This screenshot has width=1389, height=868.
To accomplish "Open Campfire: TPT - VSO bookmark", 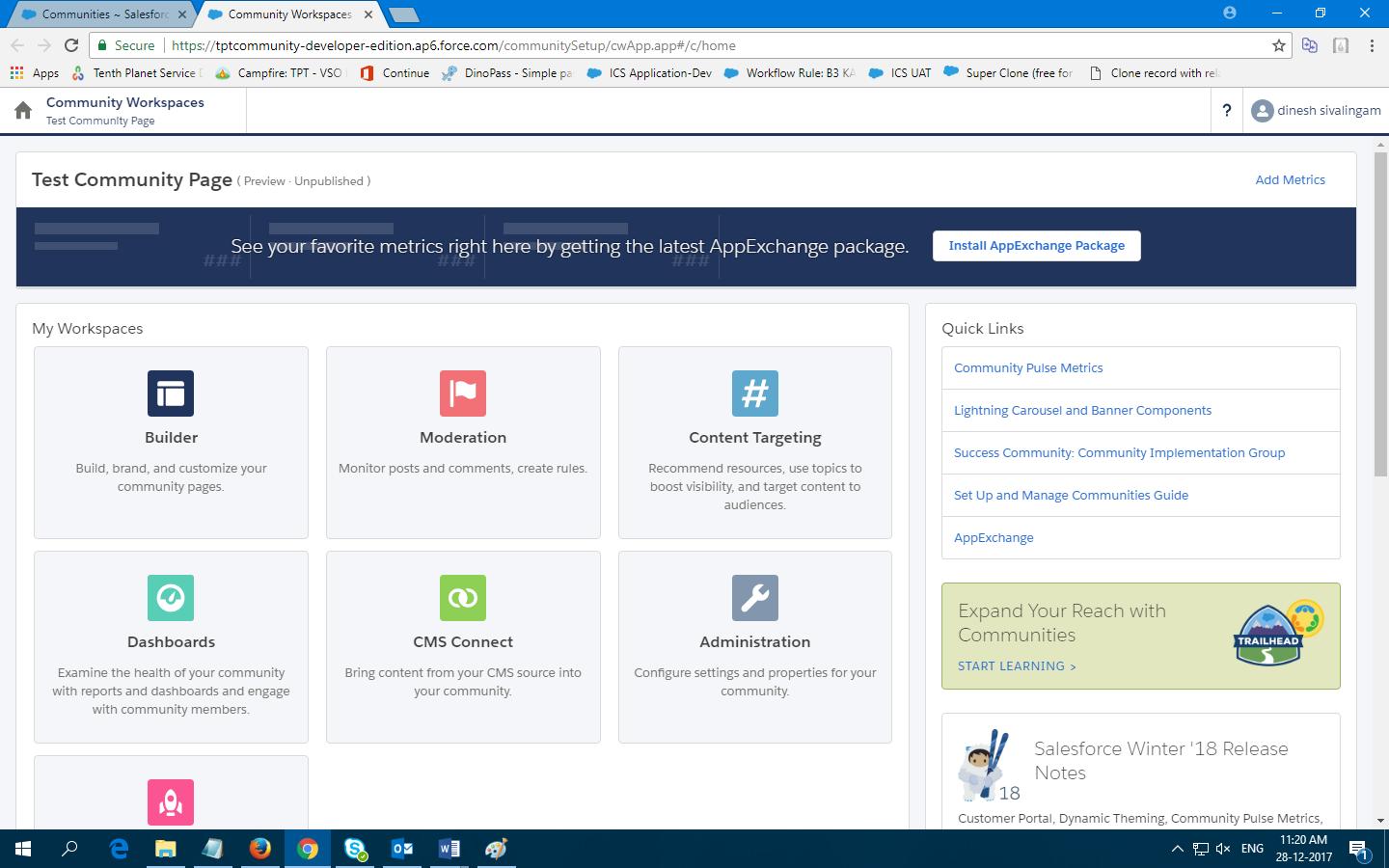I will [x=279, y=72].
